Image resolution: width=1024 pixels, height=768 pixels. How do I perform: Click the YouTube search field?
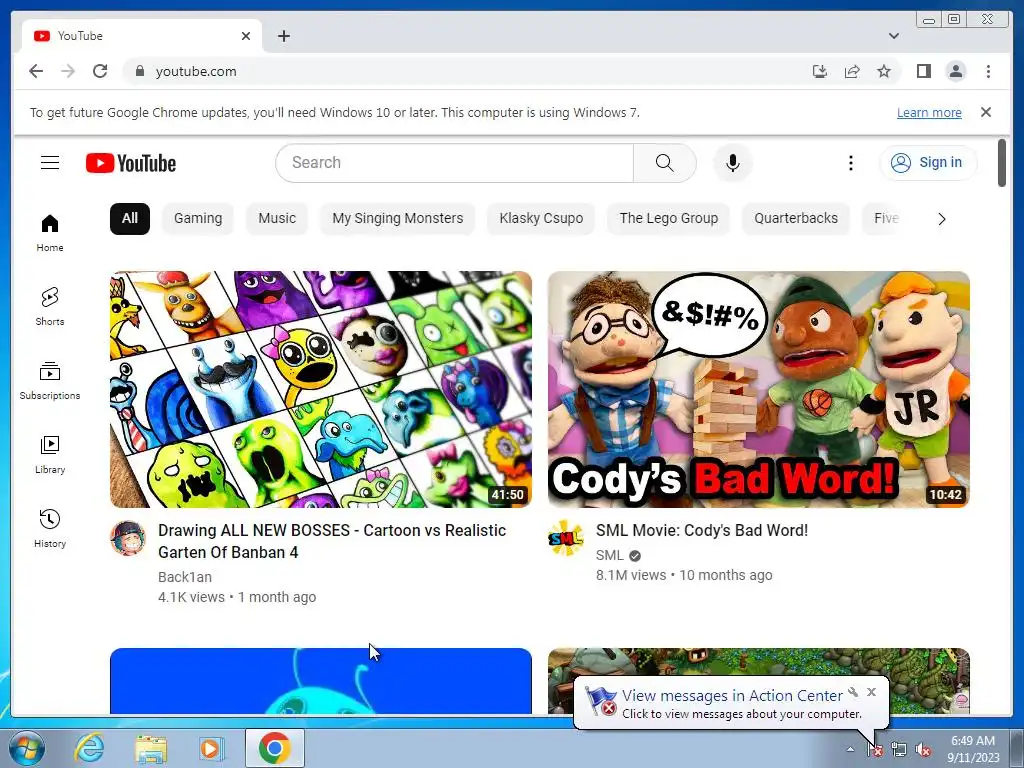tap(455, 163)
